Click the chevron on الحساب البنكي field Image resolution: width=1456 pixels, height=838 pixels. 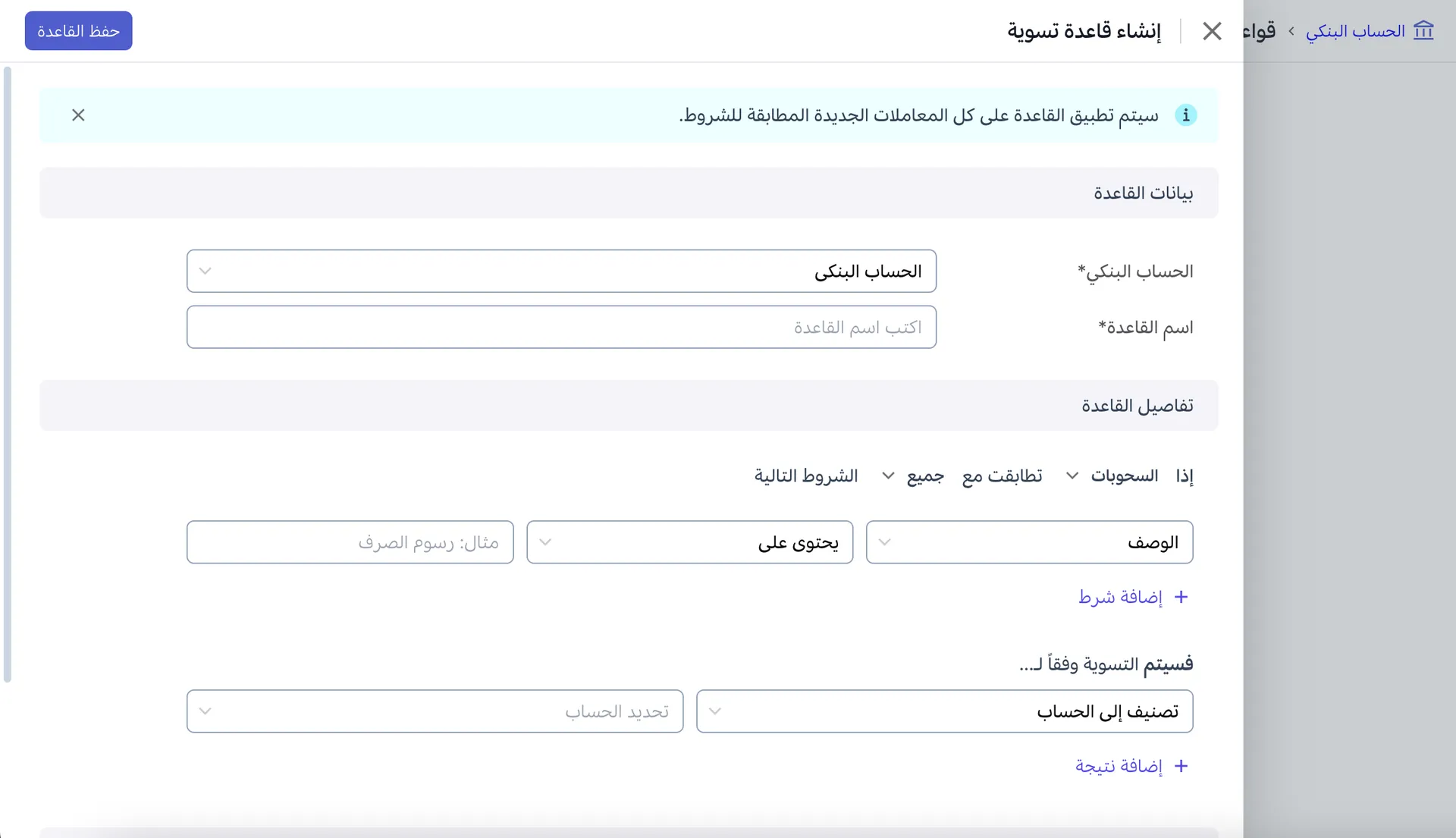(x=205, y=271)
